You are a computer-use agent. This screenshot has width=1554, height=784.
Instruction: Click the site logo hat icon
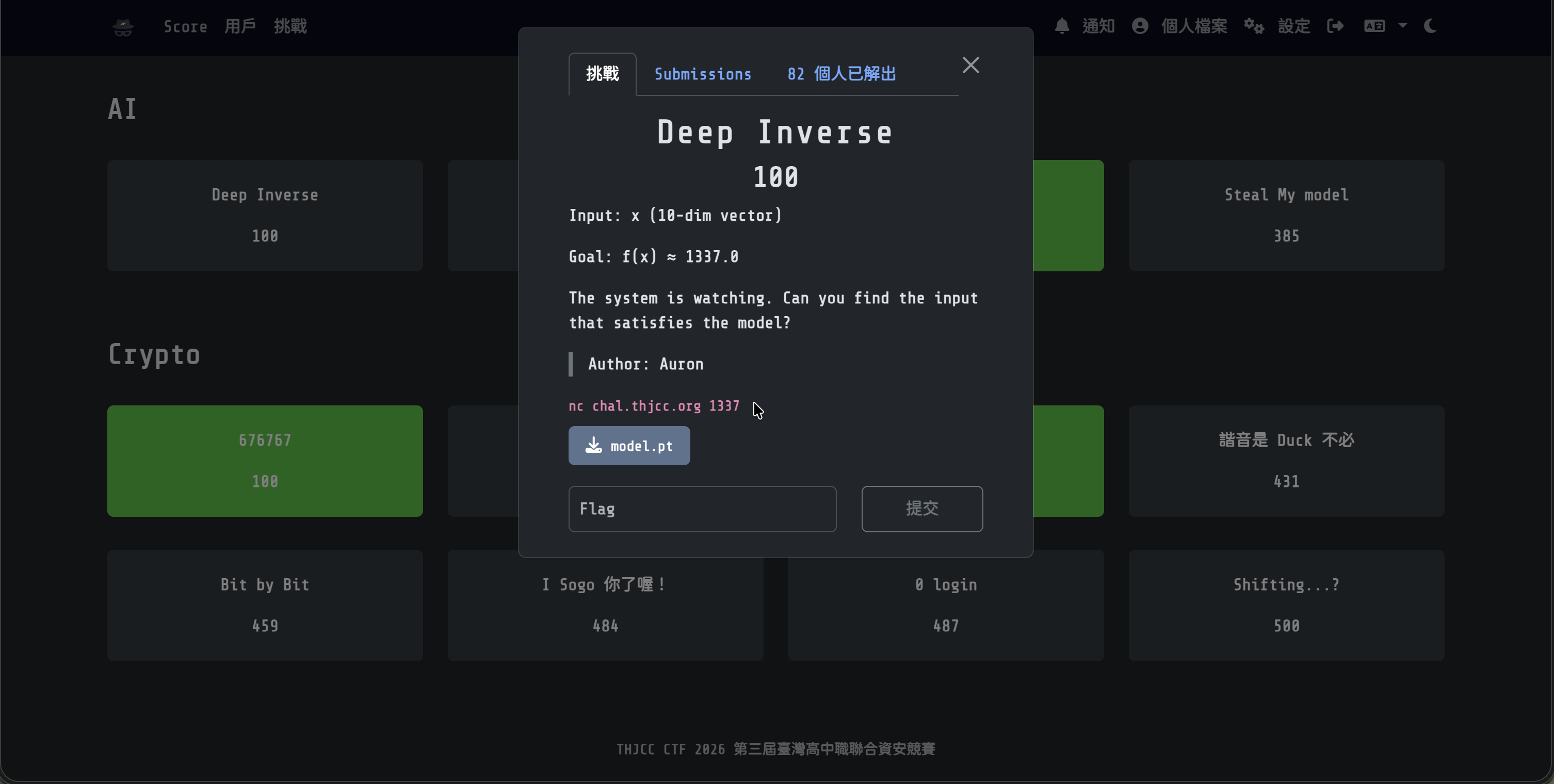pyautogui.click(x=123, y=27)
